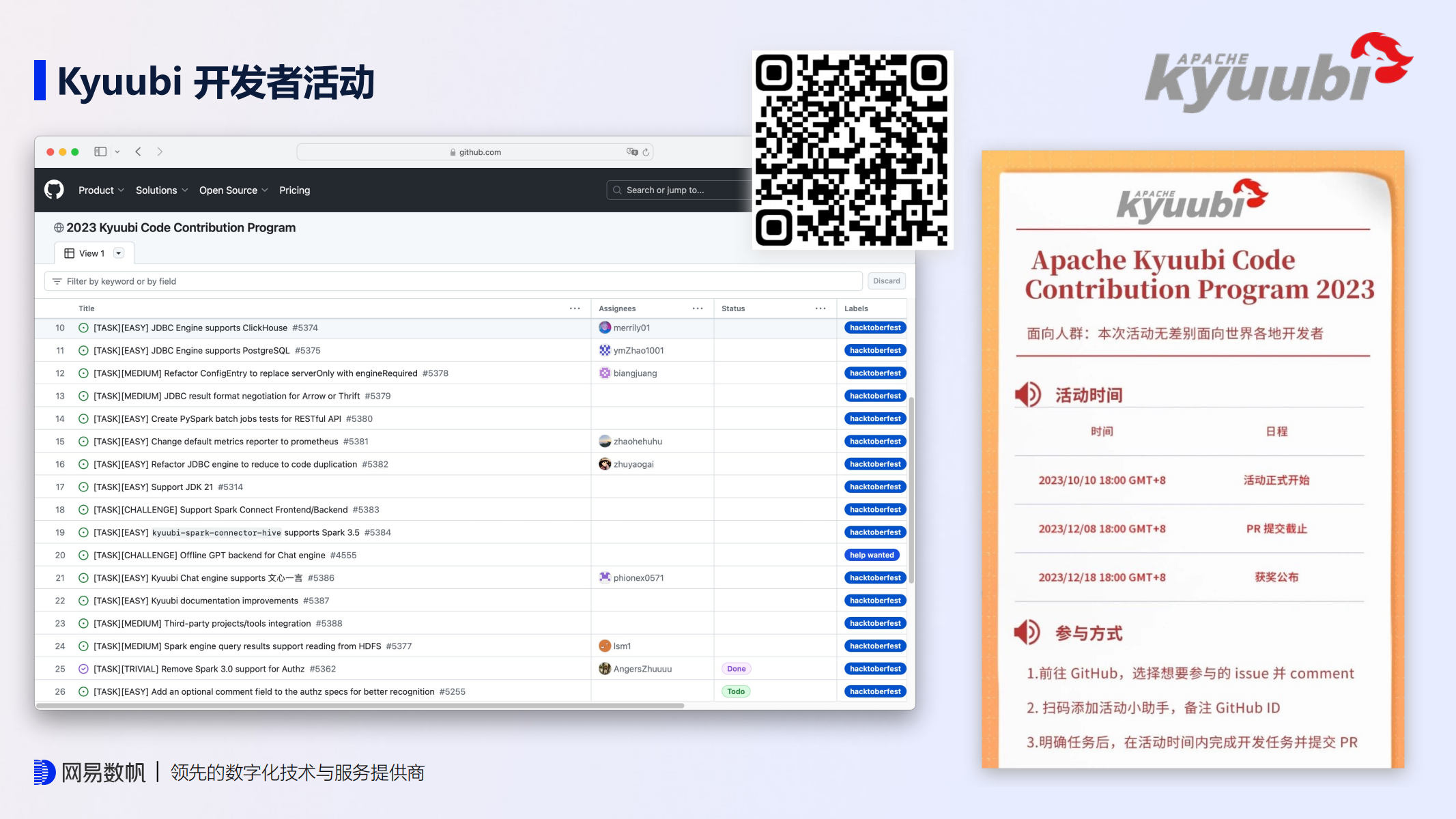Open issue Support JDK 21 #5314
The height and width of the screenshot is (819, 1456).
[168, 487]
